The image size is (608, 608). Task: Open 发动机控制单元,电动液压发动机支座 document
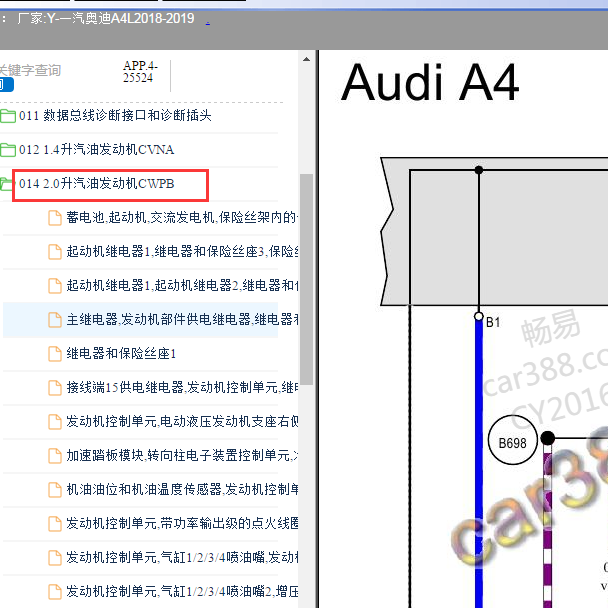182,421
